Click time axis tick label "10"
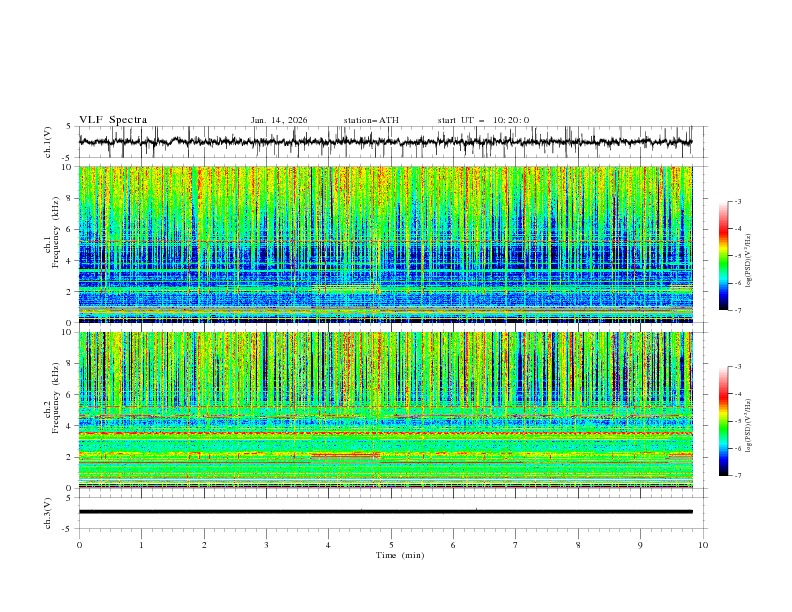Viewport: 792px width, 612px height. (703, 545)
